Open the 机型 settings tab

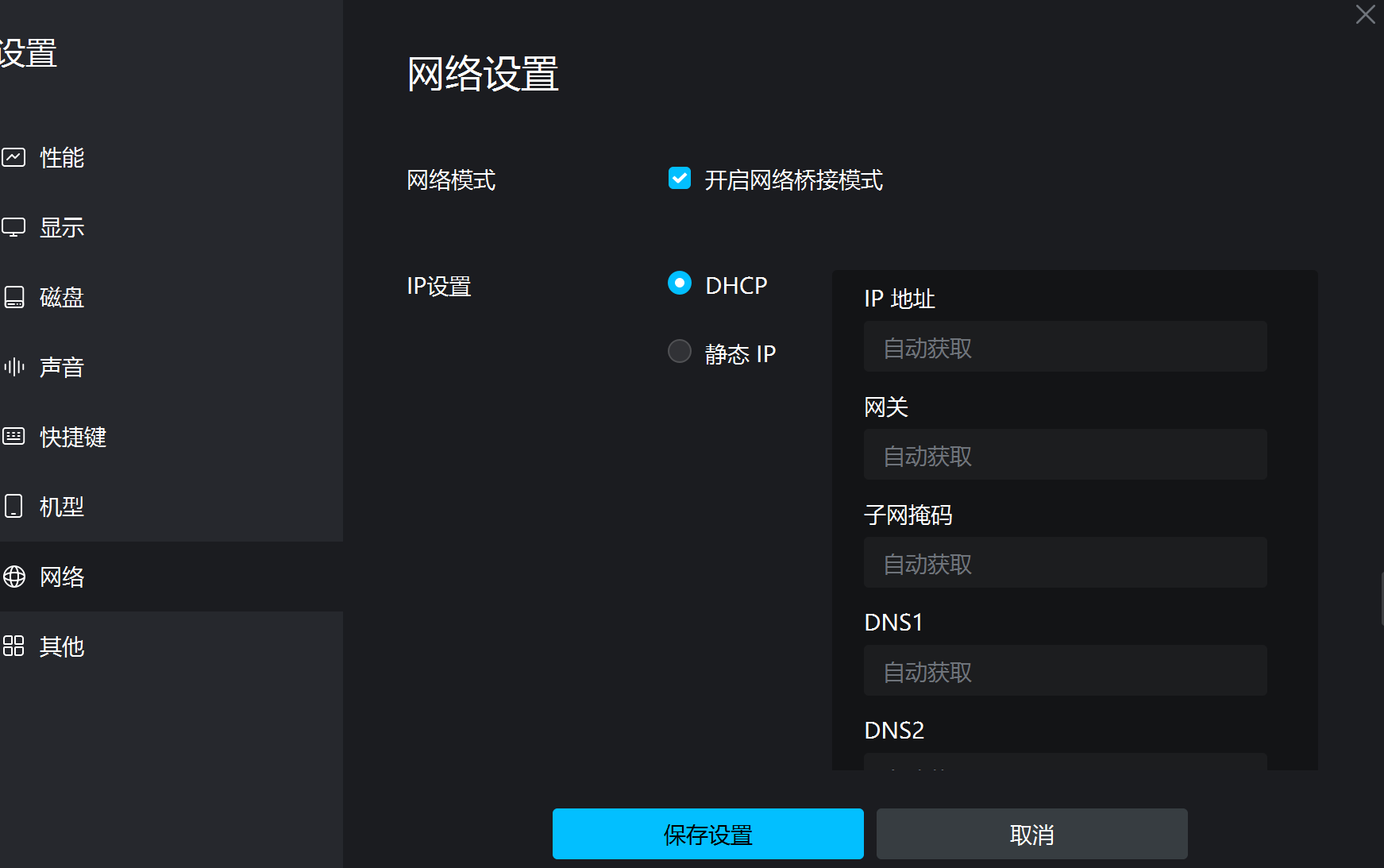click(x=172, y=507)
